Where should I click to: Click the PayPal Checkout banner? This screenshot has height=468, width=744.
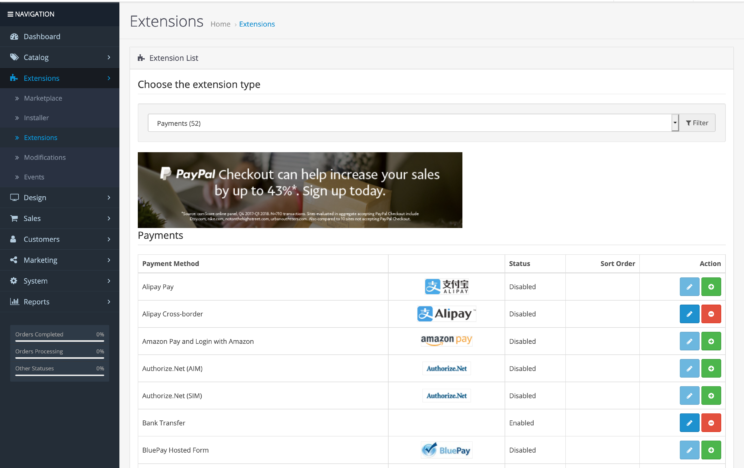point(300,190)
